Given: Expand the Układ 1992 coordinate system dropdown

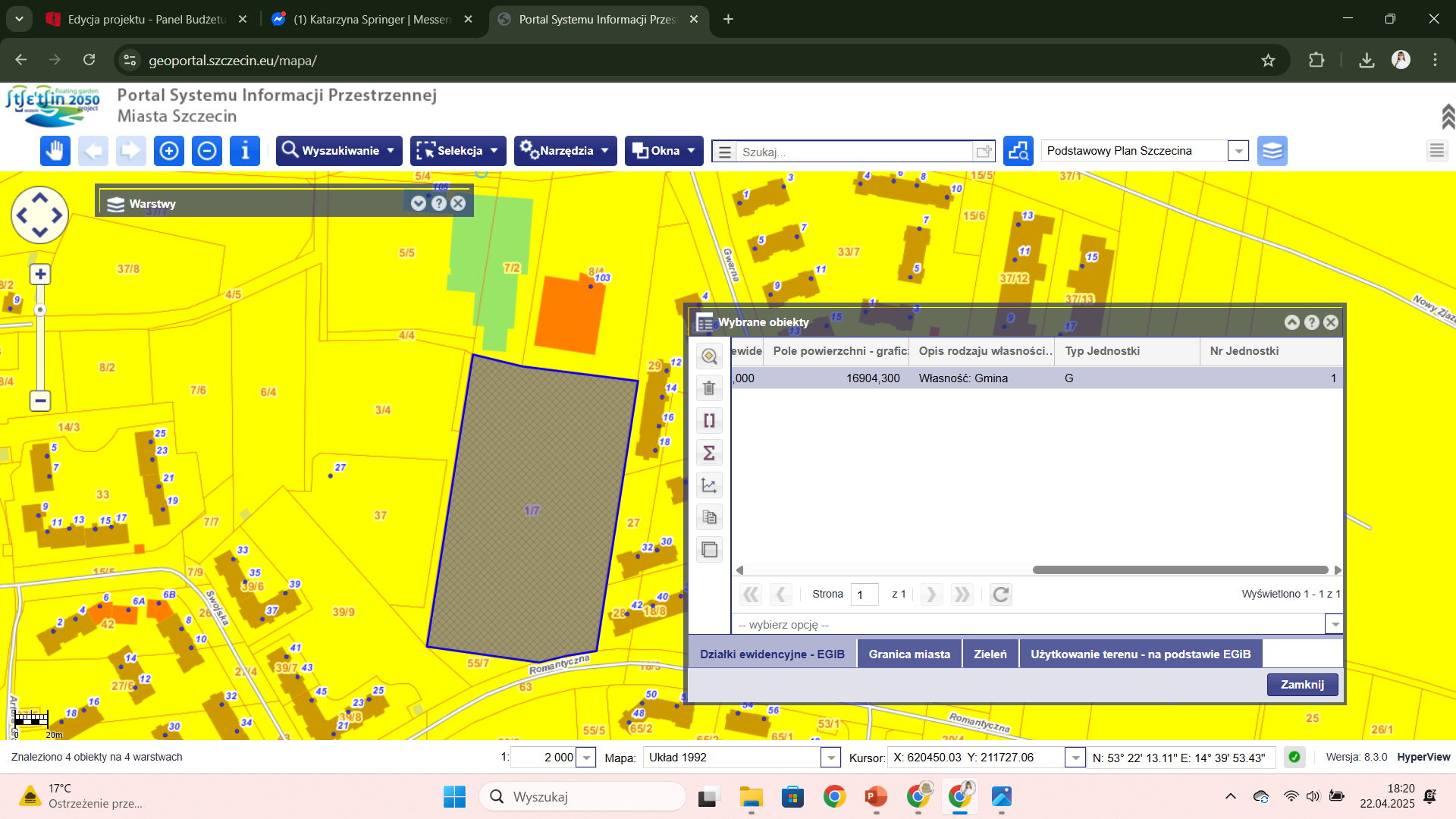Looking at the screenshot, I should click(831, 758).
